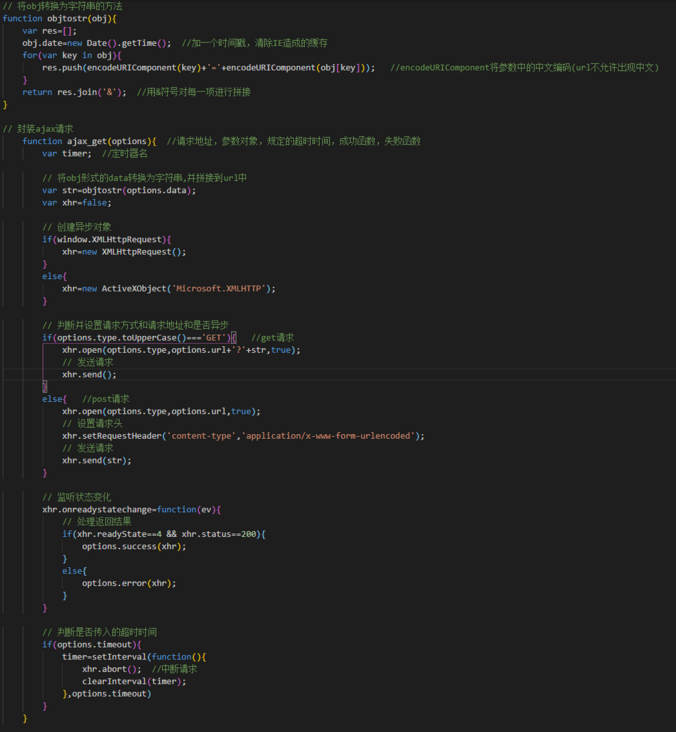Click the line 'xhr.send();'
676x732 pixels.
click(89, 374)
